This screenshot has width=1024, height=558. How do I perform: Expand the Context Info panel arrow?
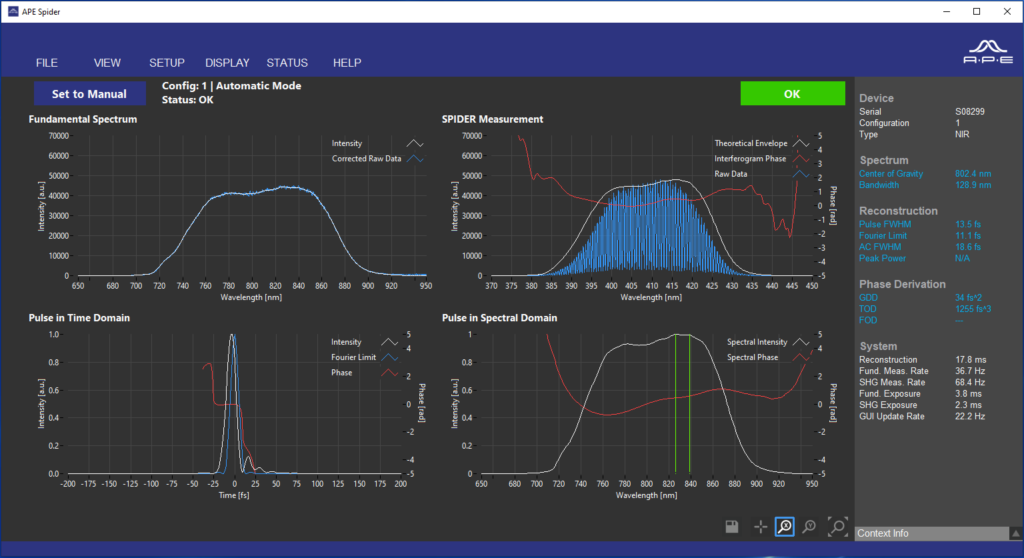(1016, 533)
